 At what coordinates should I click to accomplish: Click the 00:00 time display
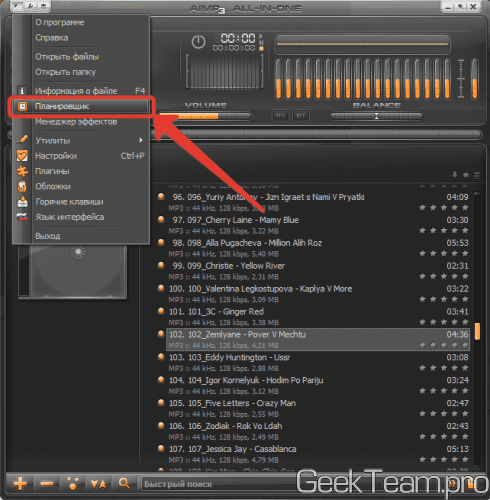tap(238, 38)
